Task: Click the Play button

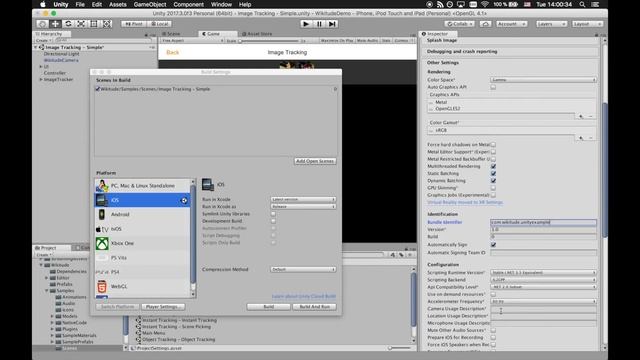Action: (x=306, y=24)
